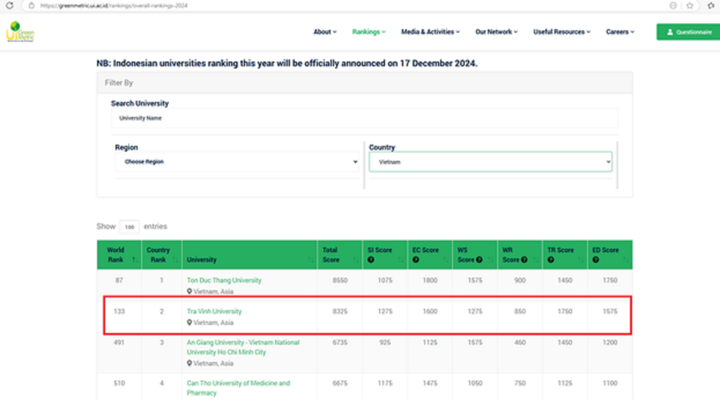Click total score 6735 cell
Screen dimensions: 720x420
[x=340, y=342]
